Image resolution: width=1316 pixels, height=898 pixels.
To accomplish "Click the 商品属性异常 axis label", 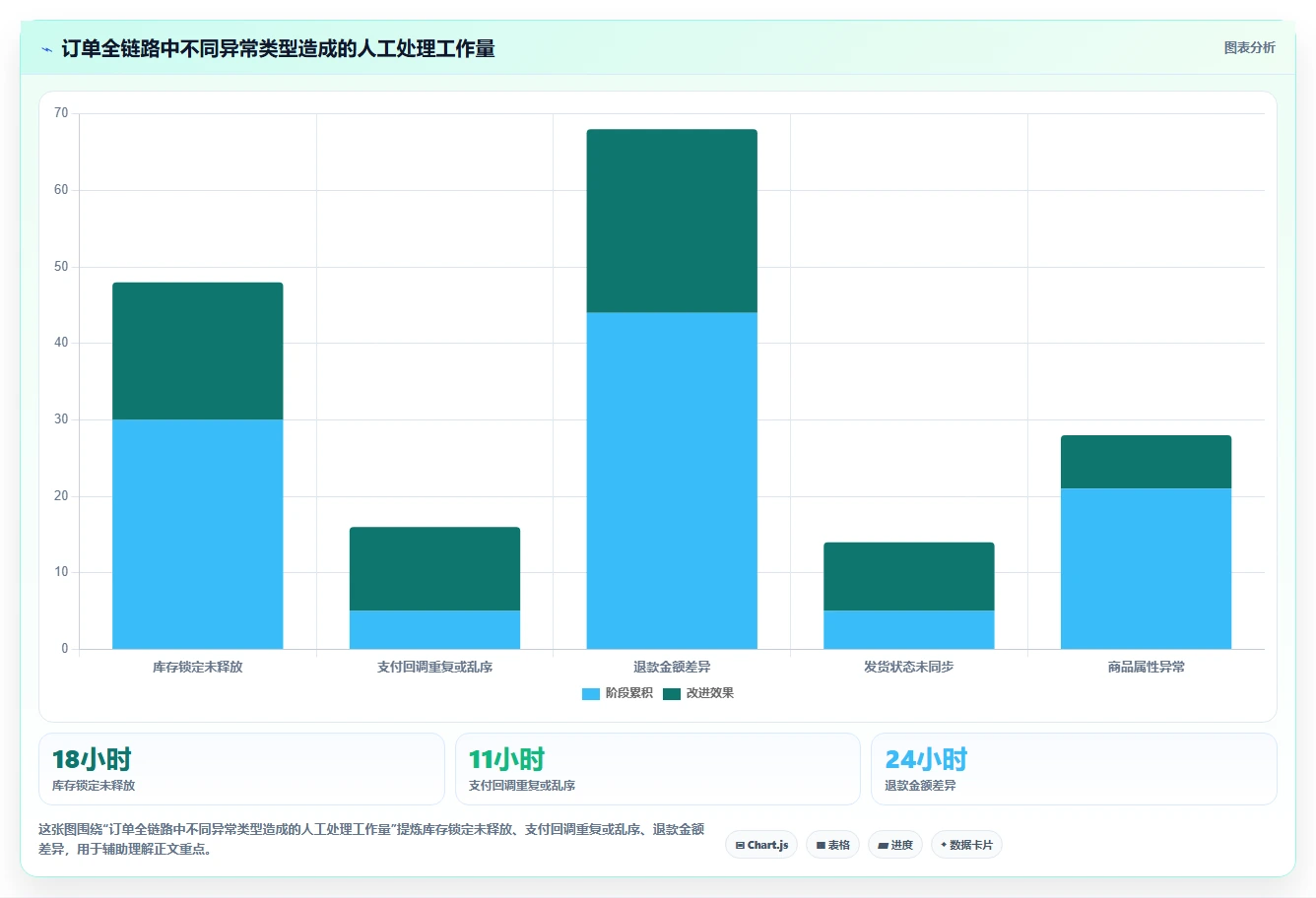I will pyautogui.click(x=1146, y=667).
